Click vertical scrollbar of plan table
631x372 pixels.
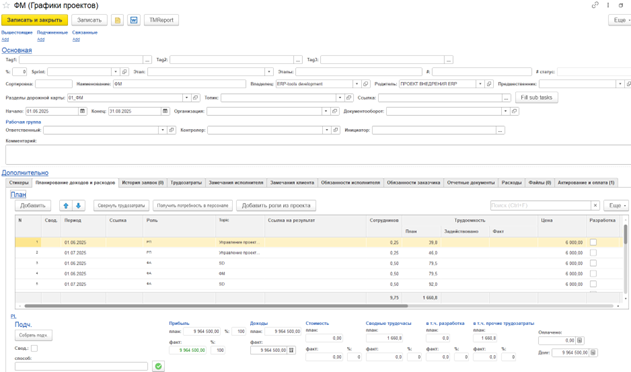click(x=625, y=234)
